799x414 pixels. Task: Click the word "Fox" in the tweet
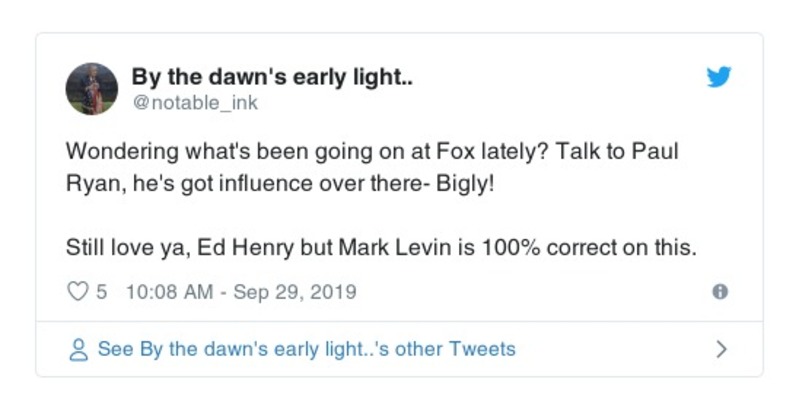tap(455, 153)
